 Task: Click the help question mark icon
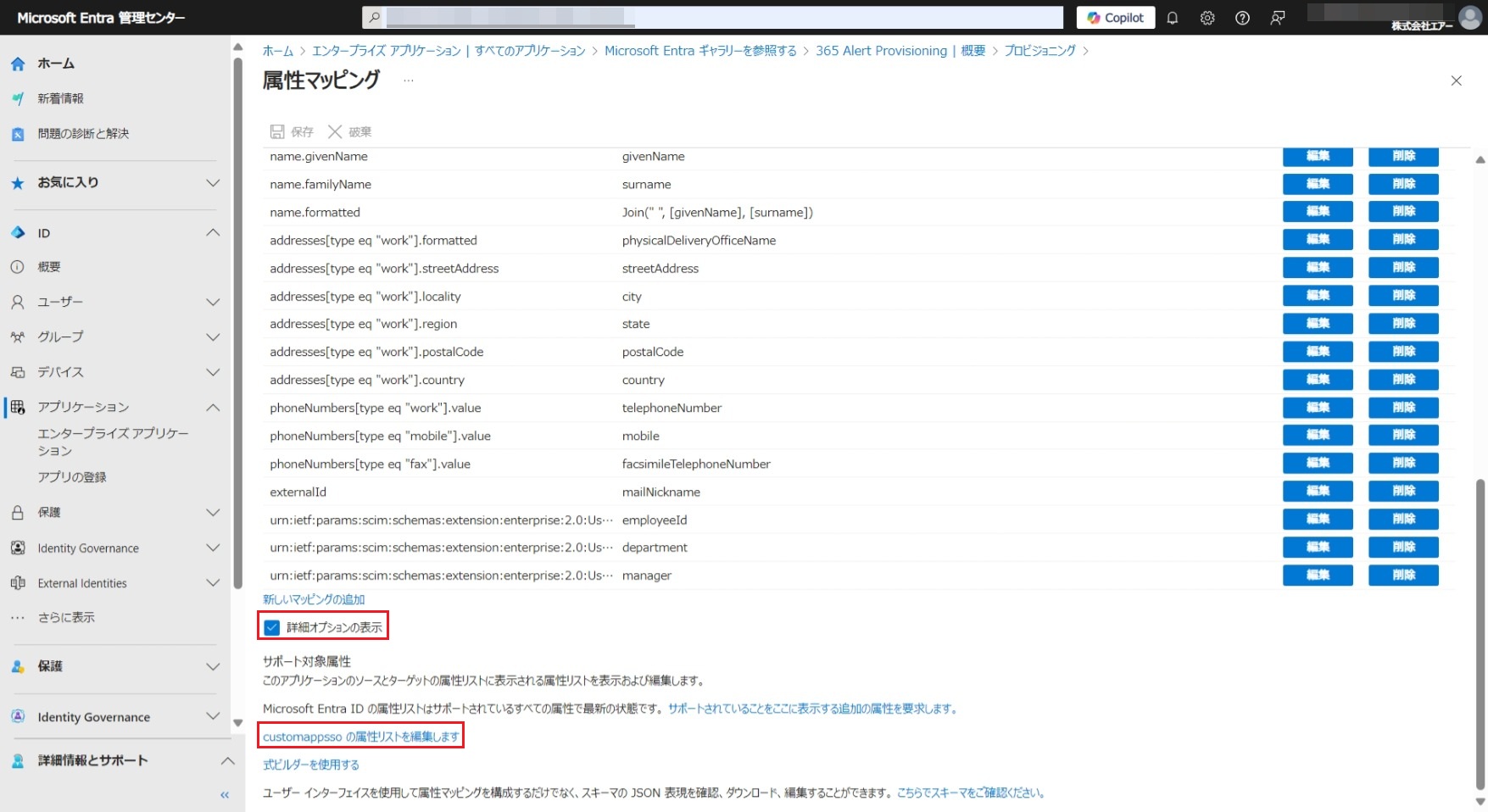(x=1242, y=18)
